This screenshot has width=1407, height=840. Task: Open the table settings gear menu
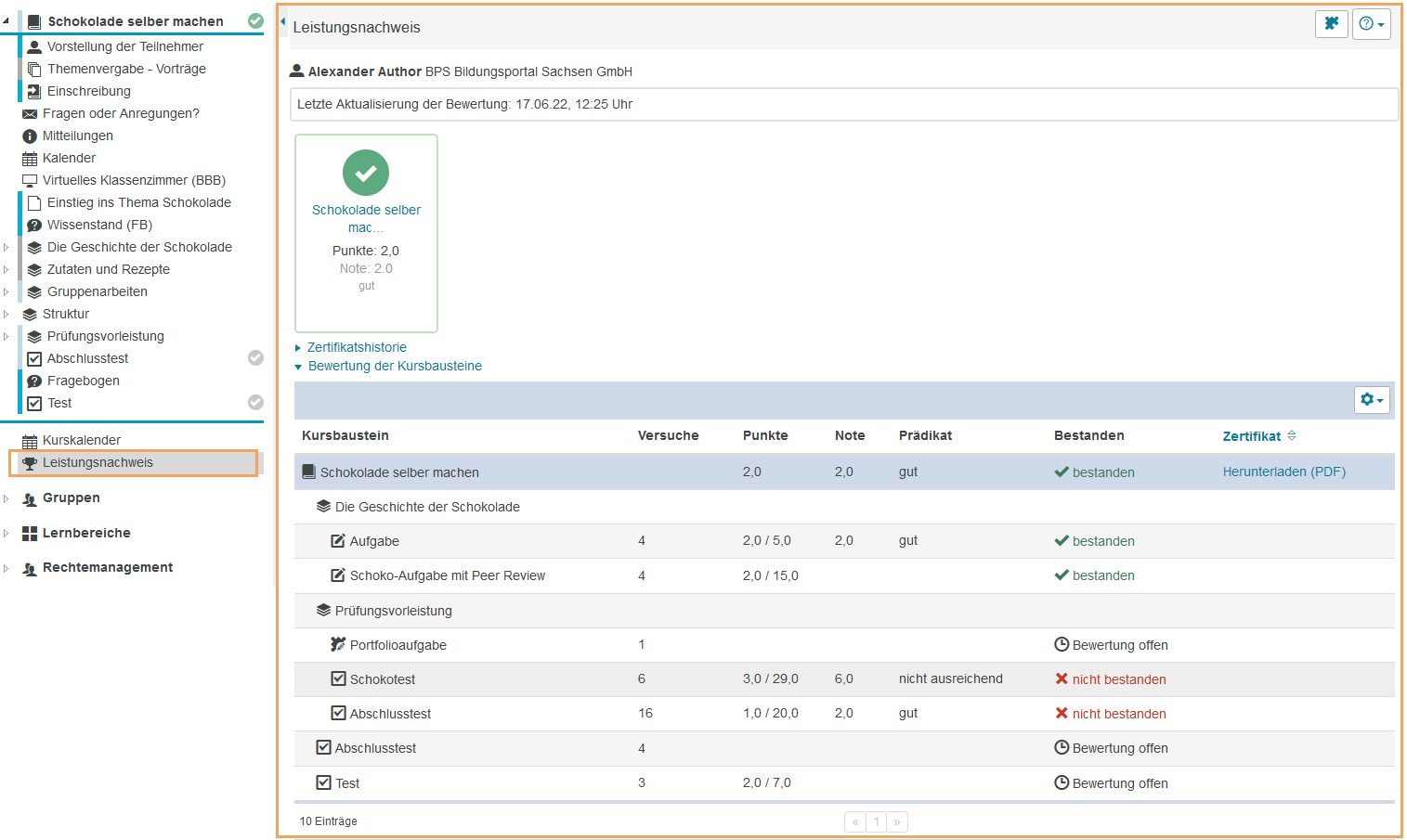(1371, 400)
